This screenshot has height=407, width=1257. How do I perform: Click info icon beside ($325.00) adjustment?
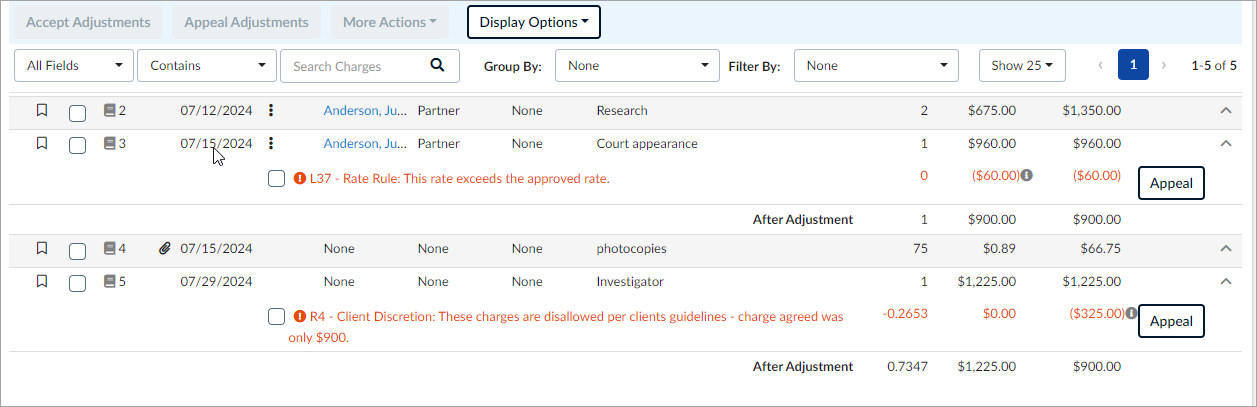coord(1132,313)
